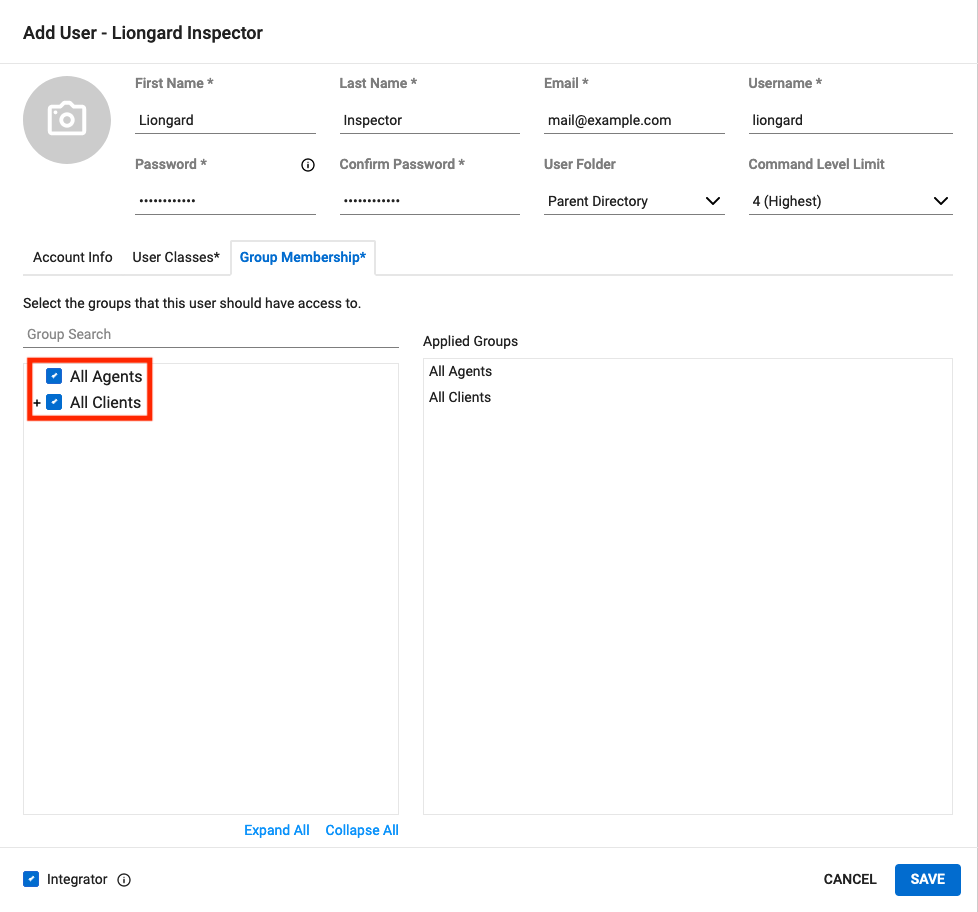Save the new user
The height and width of the screenshot is (912, 978).
pyautogui.click(x=927, y=880)
